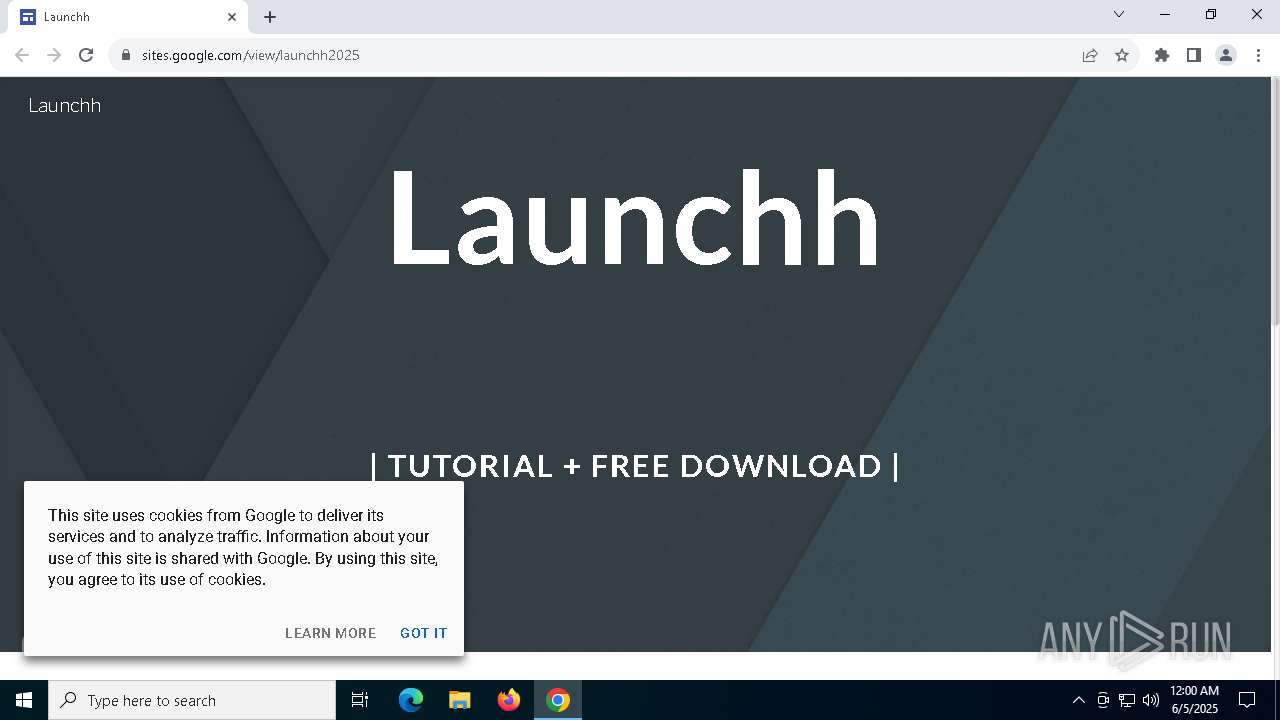Open Task View on the taskbar

point(360,700)
